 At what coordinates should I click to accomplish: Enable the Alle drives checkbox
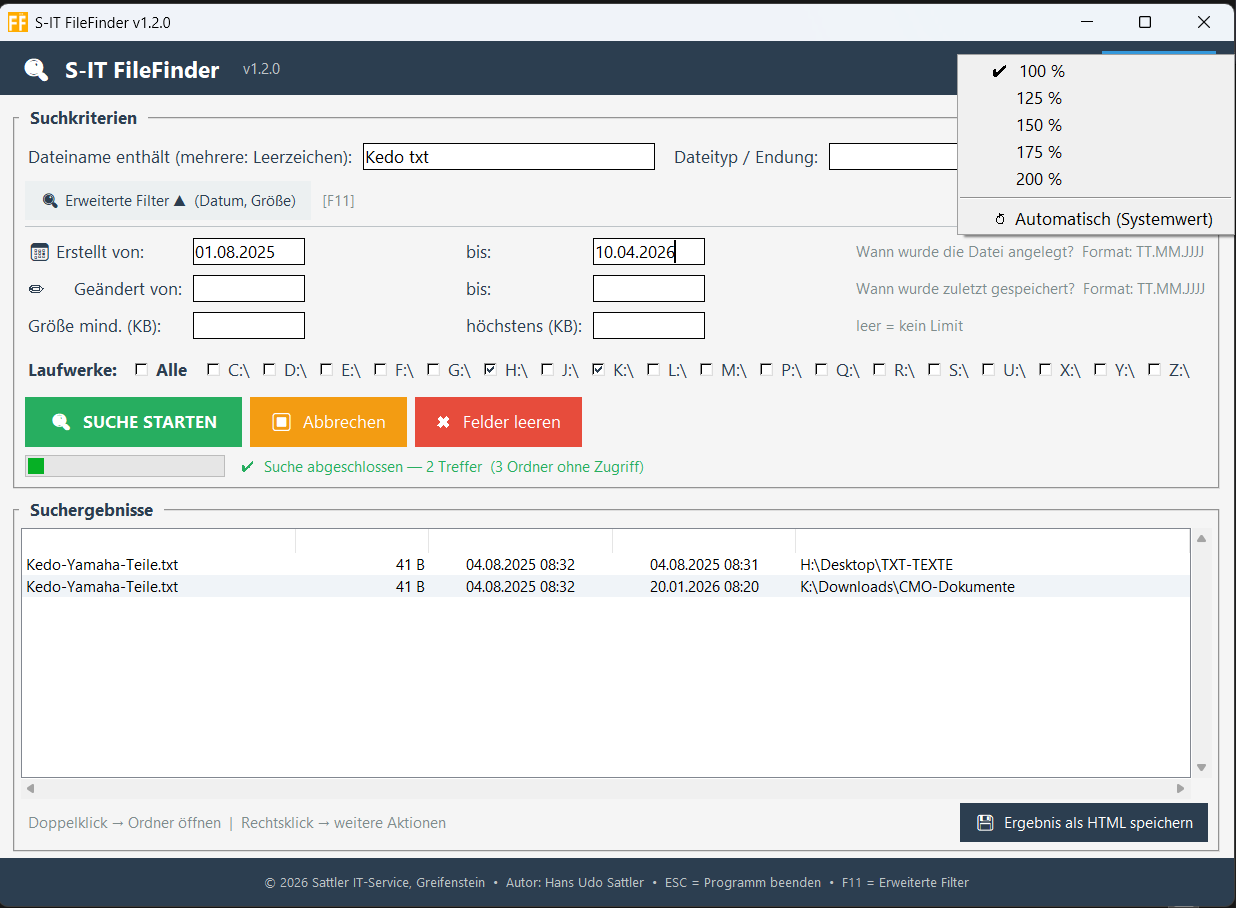tap(141, 369)
